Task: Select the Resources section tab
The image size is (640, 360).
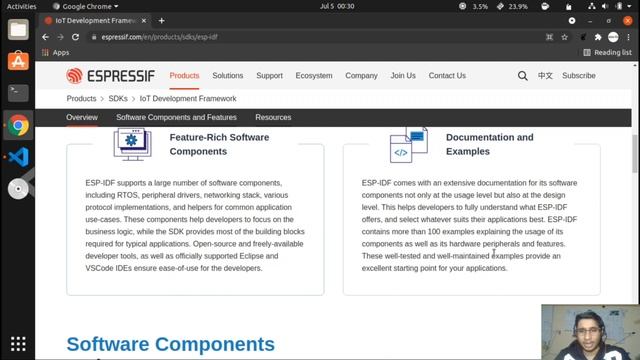Action: click(273, 117)
